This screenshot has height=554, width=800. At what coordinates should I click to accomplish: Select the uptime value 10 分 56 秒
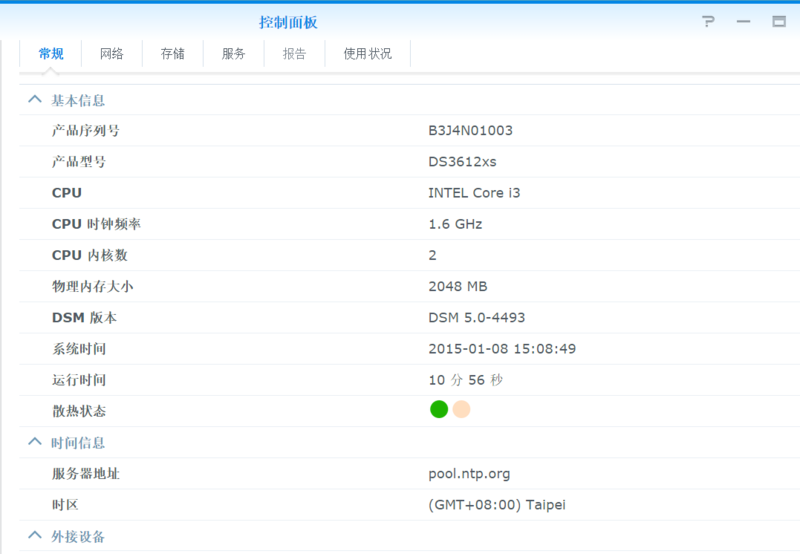[x=466, y=380]
